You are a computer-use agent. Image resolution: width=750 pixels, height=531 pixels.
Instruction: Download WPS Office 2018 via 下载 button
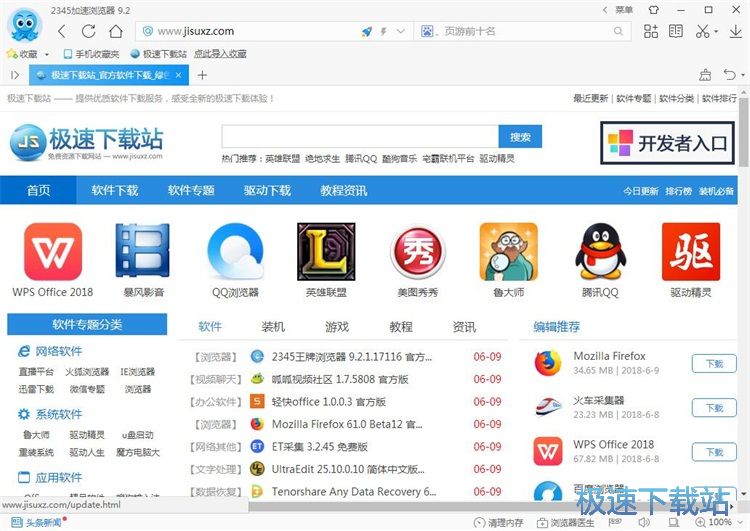coord(714,452)
